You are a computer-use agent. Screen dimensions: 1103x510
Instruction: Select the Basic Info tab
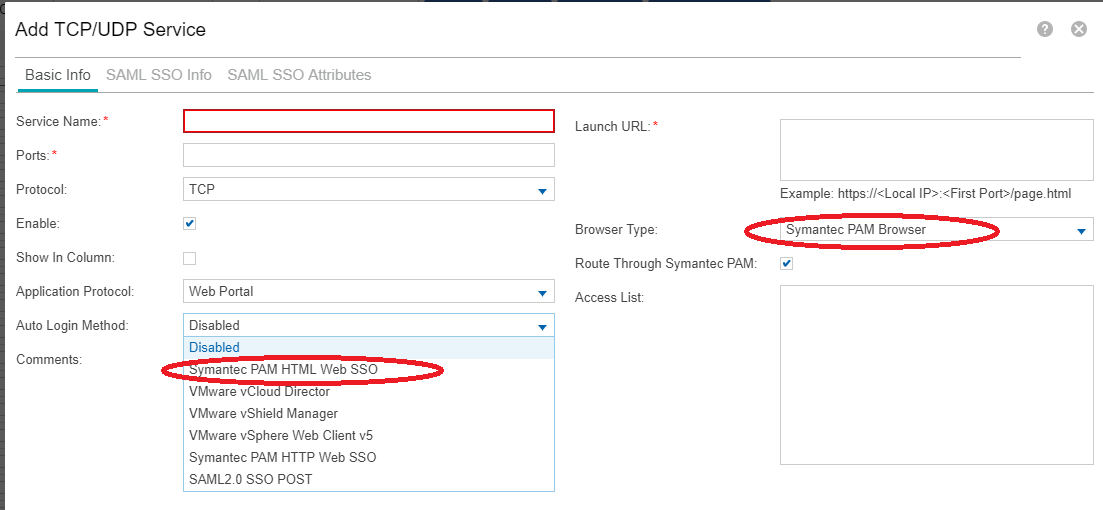[x=57, y=75]
